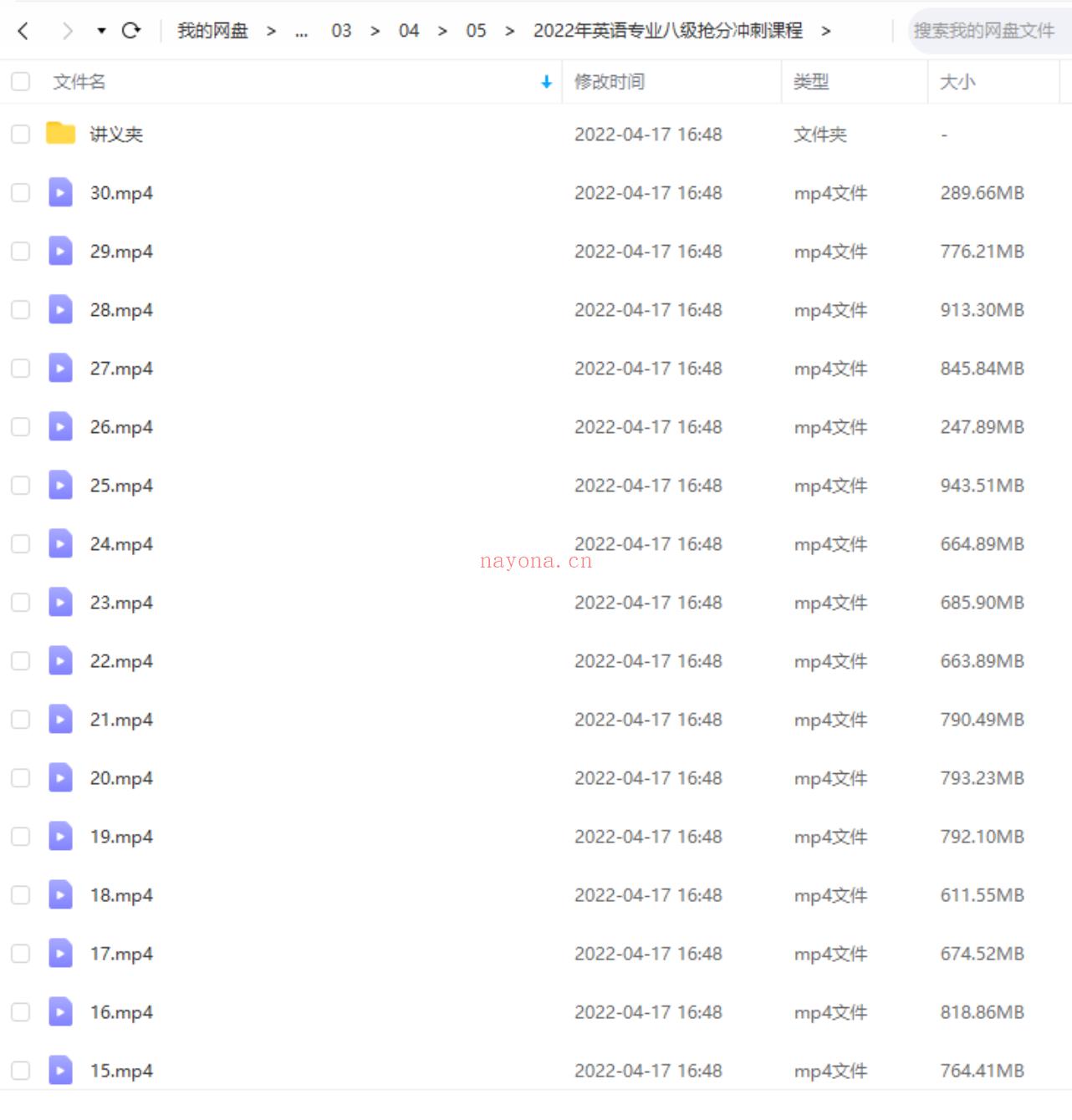This screenshot has height=1120, width=1072.
Task: Select the checkbox for 30.mp4
Action: (x=21, y=192)
